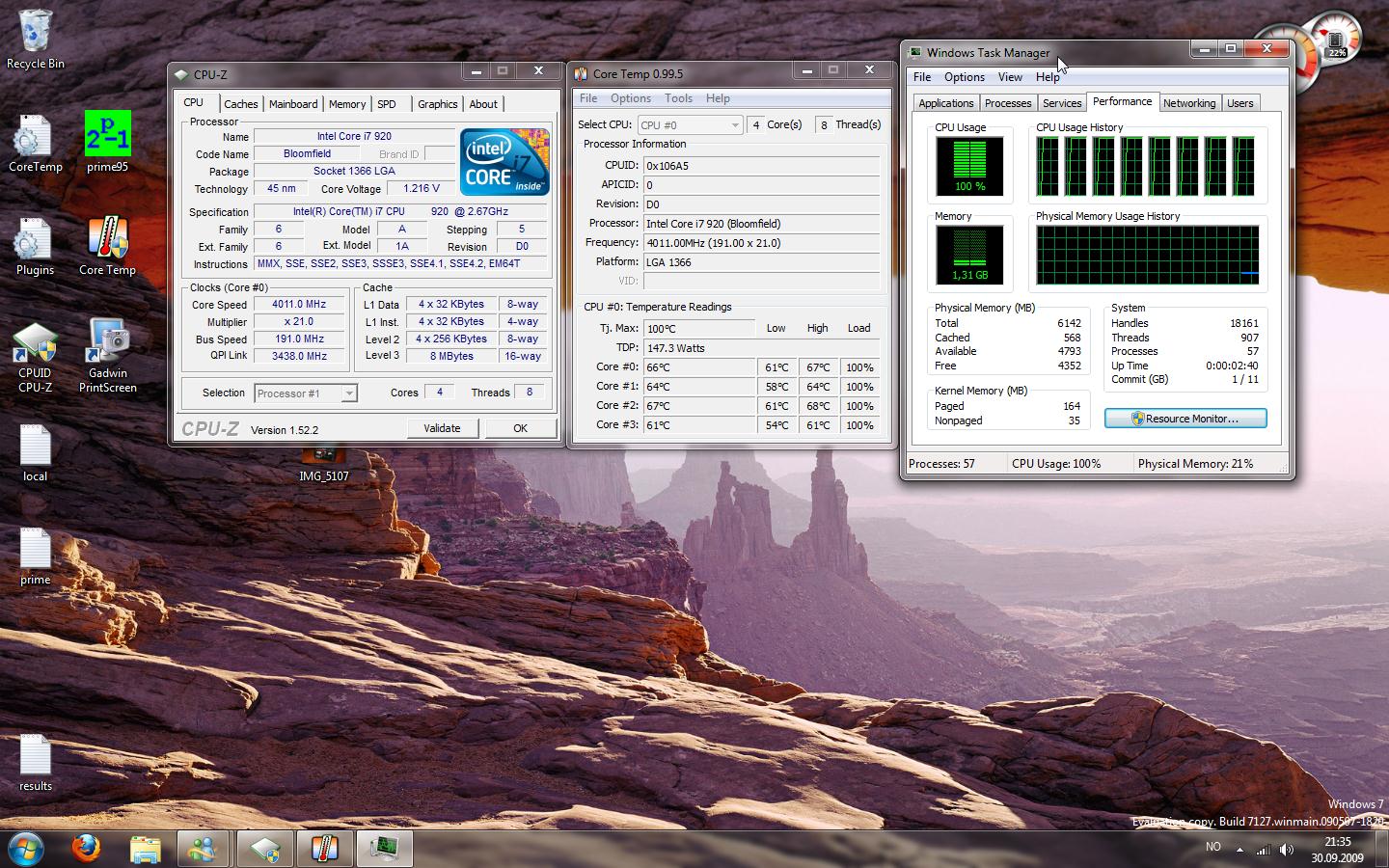Image resolution: width=1389 pixels, height=868 pixels.
Task: Switch to the Graphics tab in CPU-Z
Action: 438,104
